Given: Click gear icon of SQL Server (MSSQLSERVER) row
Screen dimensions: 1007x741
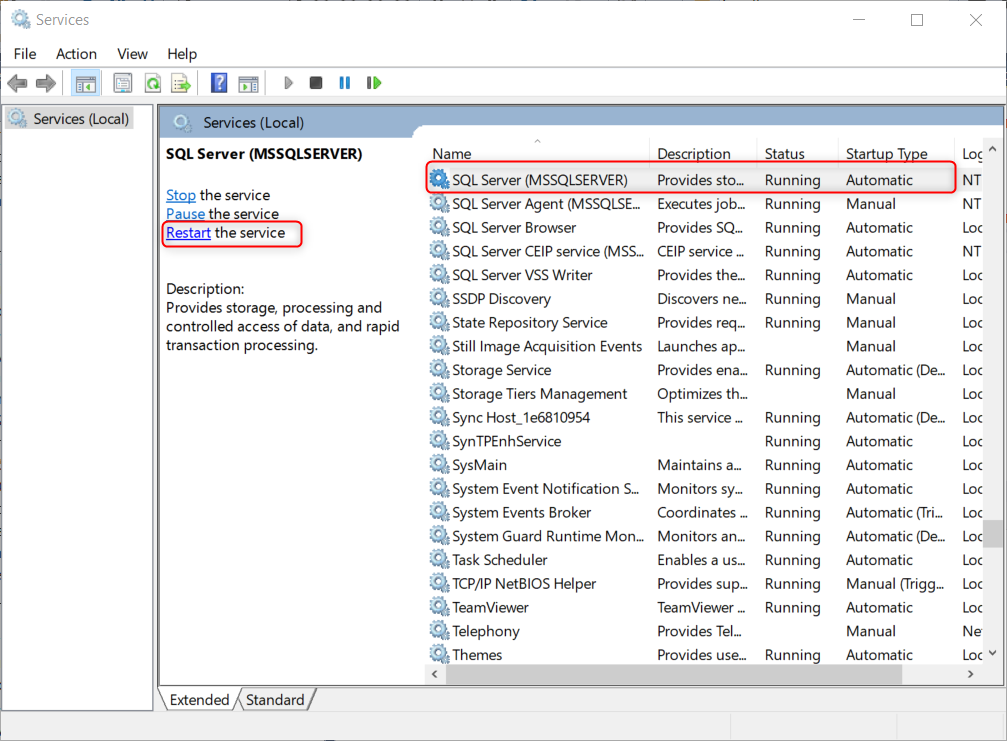Looking at the screenshot, I should pyautogui.click(x=439, y=180).
